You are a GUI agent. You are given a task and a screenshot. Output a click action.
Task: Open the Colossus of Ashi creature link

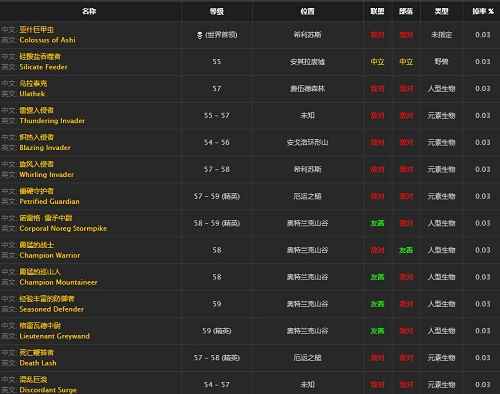[x=47, y=40]
